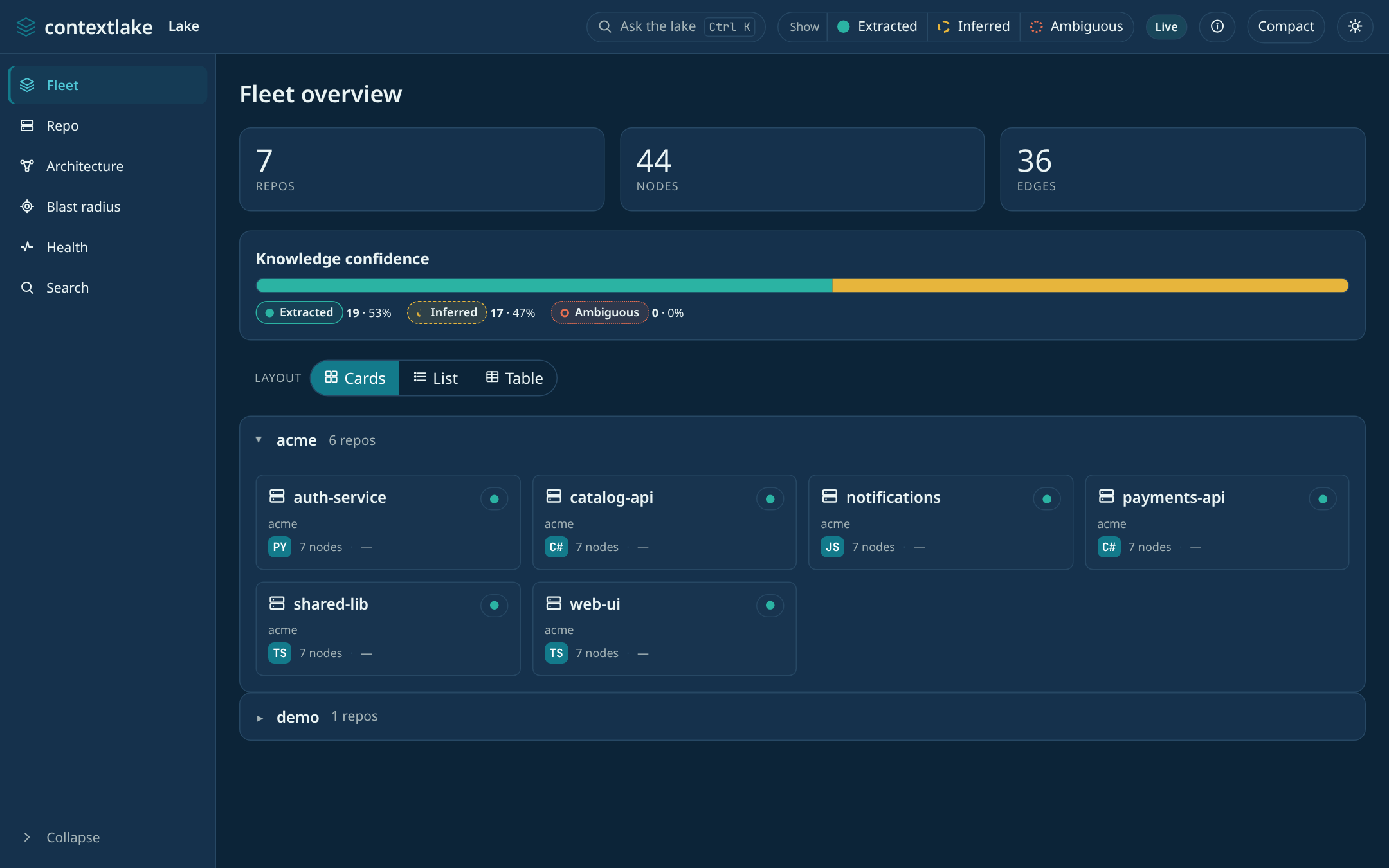1389x868 pixels.
Task: Click the 44 Nodes stat card
Action: tap(802, 169)
